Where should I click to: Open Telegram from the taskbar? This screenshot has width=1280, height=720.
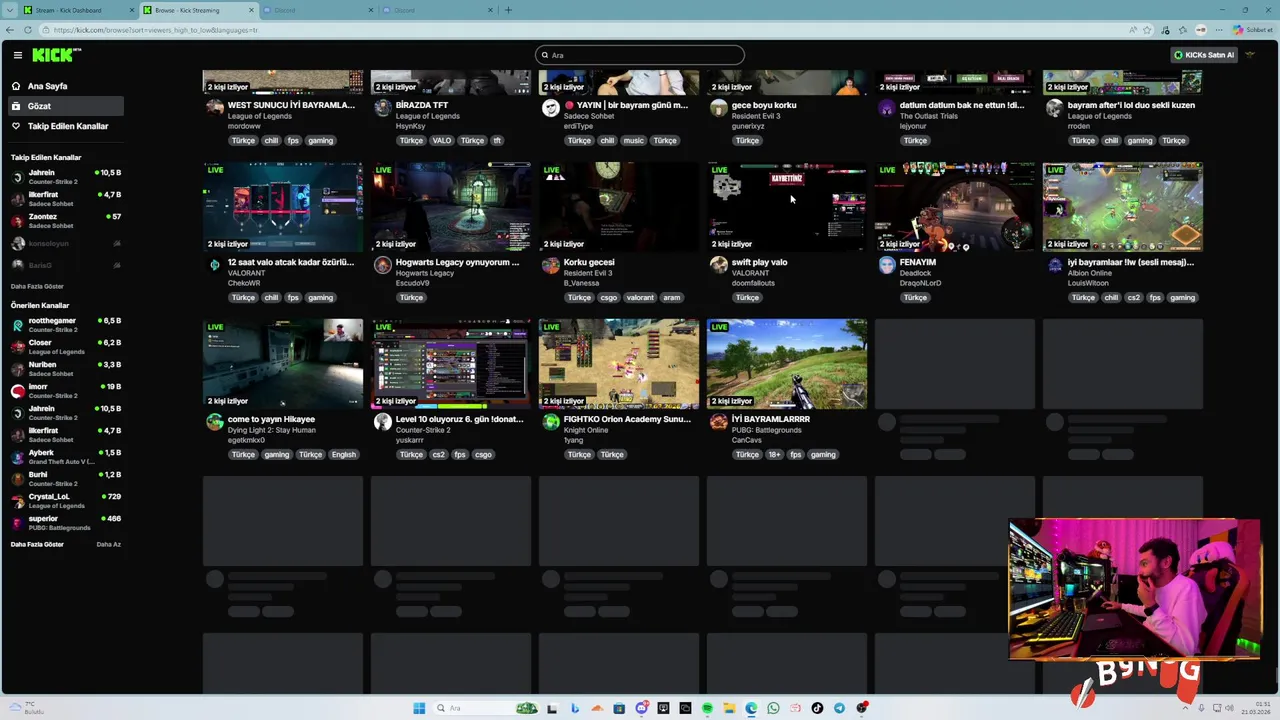pyautogui.click(x=839, y=708)
